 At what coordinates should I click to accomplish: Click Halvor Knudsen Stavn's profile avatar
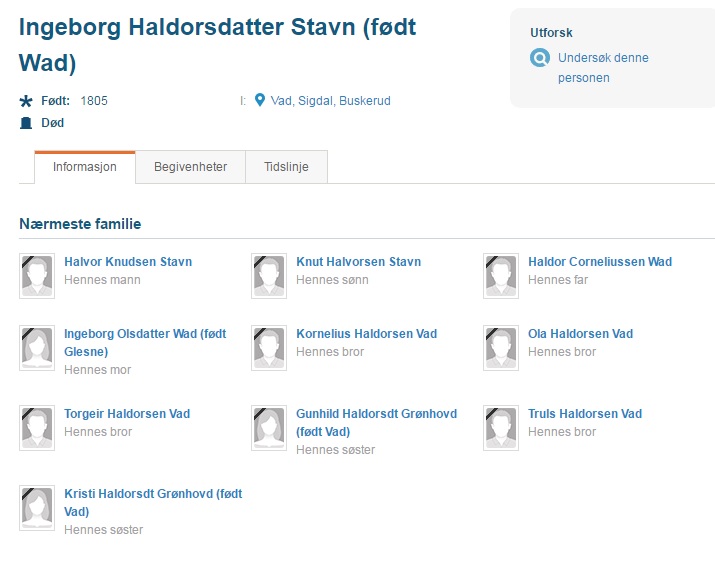[37, 276]
